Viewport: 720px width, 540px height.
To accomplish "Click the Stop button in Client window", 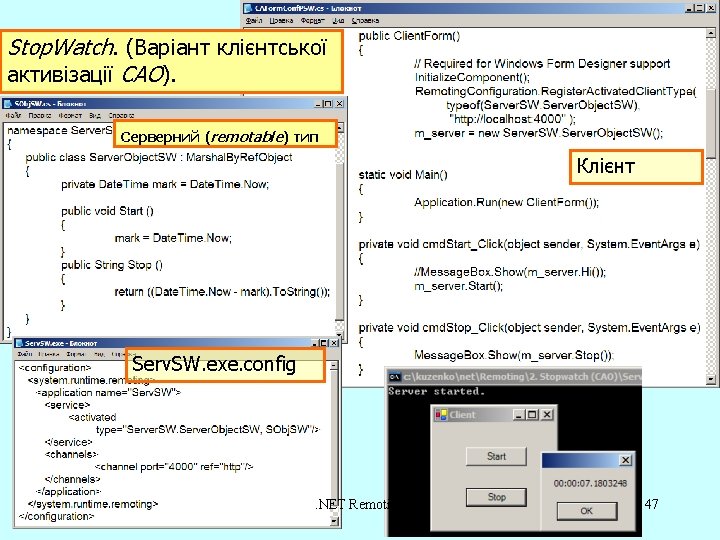I will [x=496, y=497].
